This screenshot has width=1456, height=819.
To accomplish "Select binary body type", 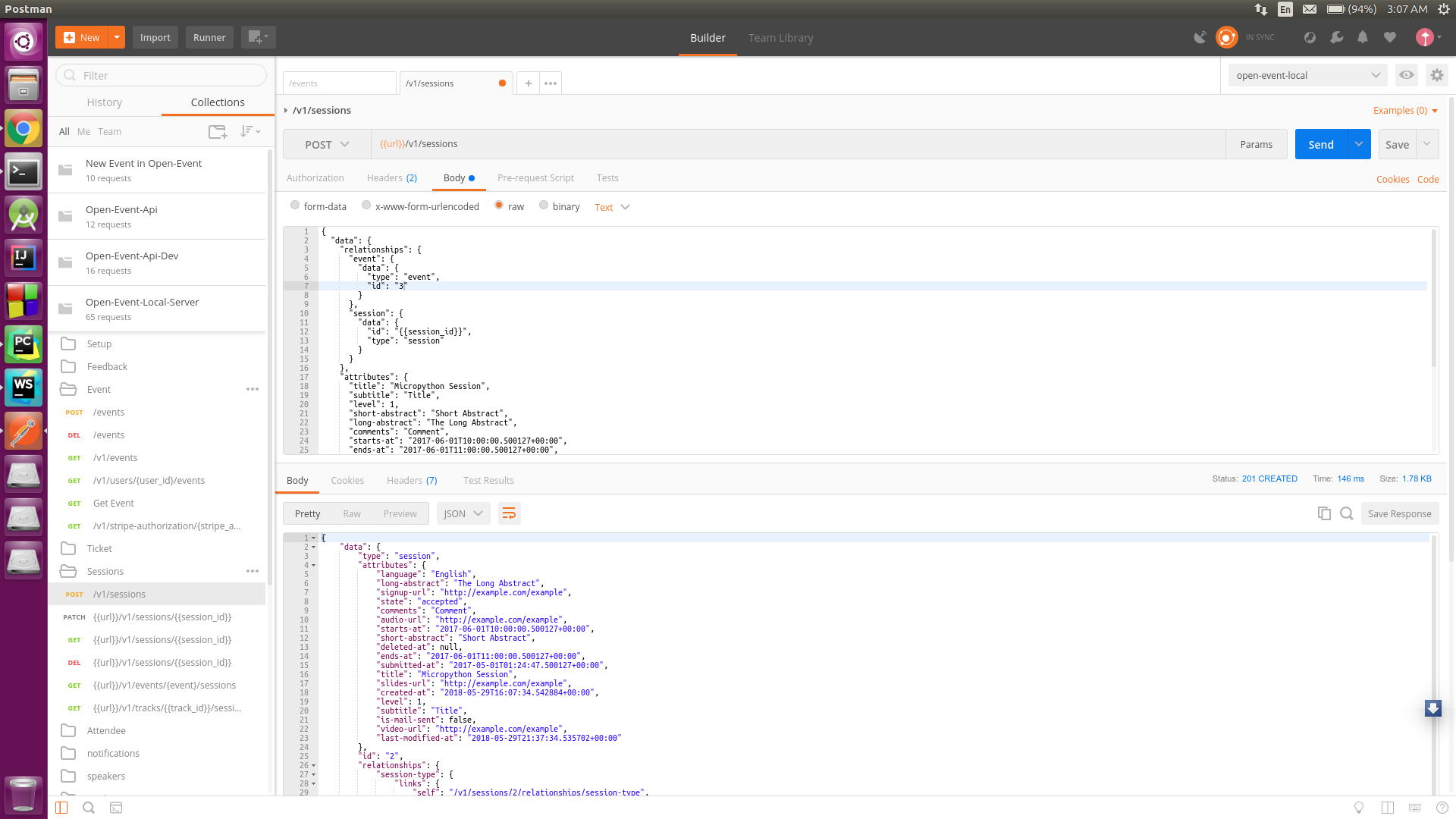I will point(544,205).
